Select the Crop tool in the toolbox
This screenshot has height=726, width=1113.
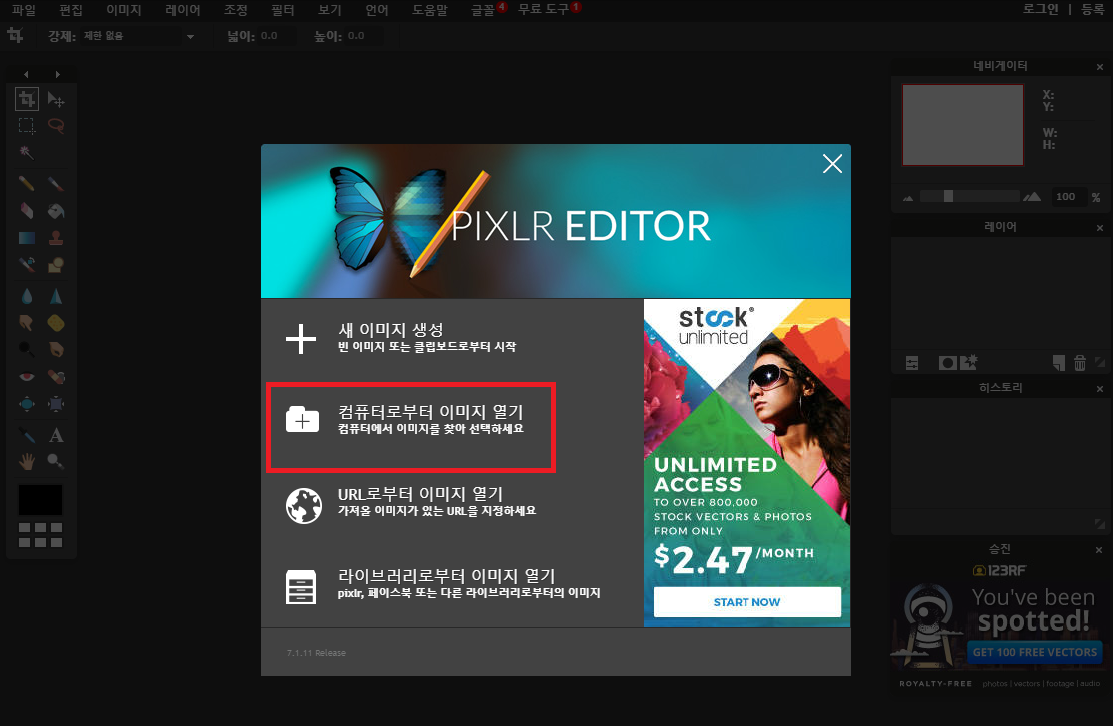pos(27,99)
